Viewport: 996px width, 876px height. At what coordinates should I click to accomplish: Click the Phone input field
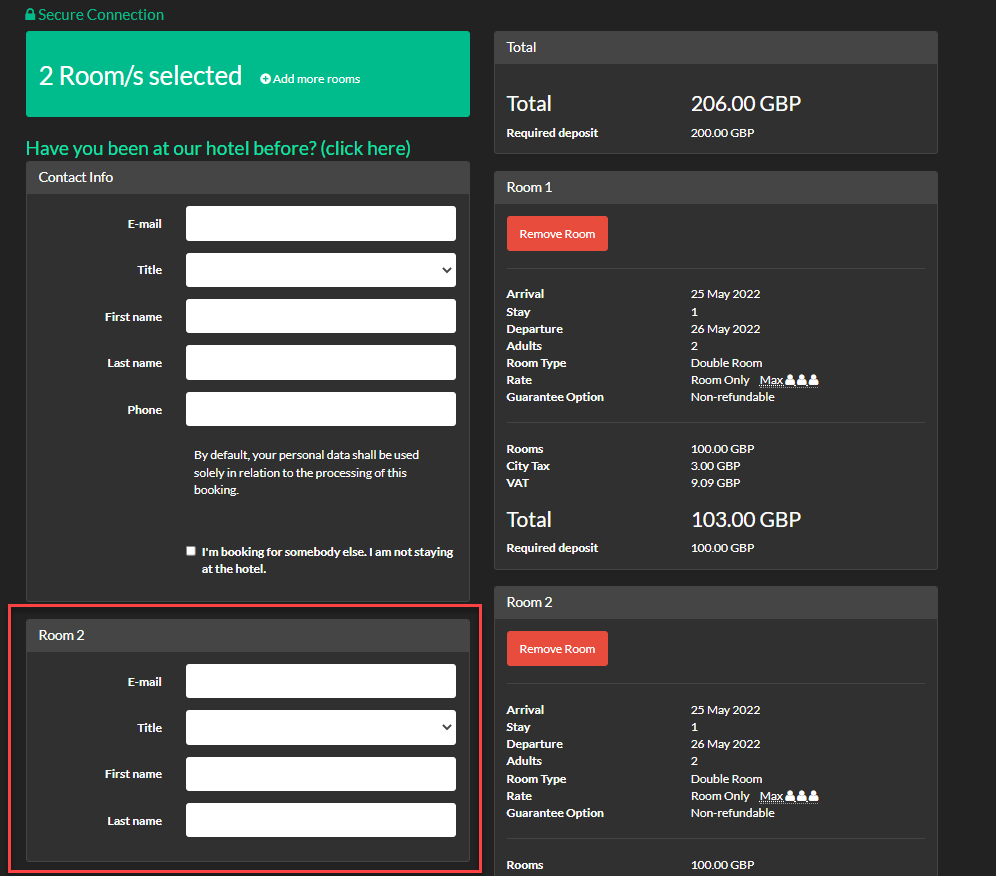[x=320, y=409]
